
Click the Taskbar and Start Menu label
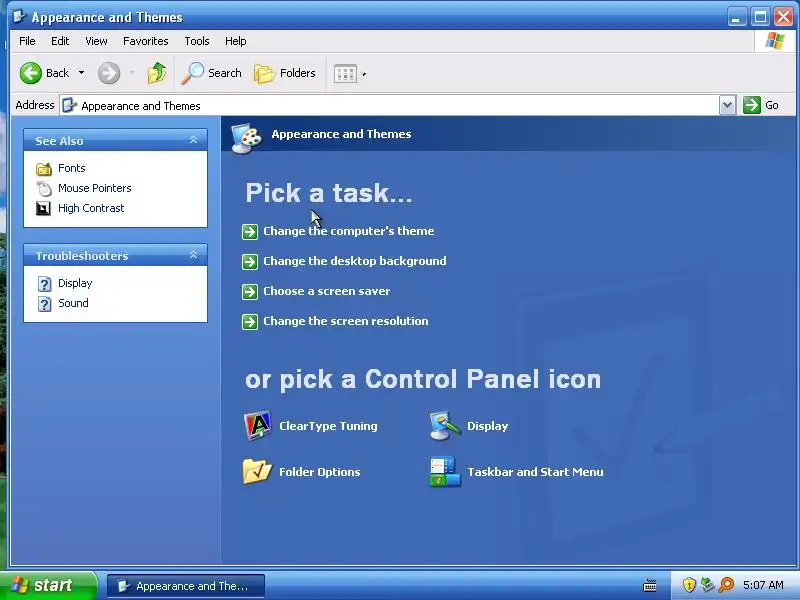(x=535, y=472)
